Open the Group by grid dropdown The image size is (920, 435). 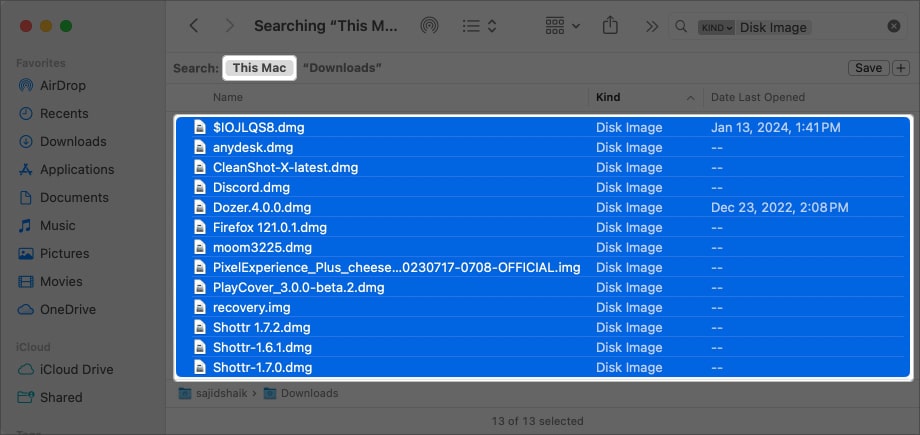(x=562, y=26)
